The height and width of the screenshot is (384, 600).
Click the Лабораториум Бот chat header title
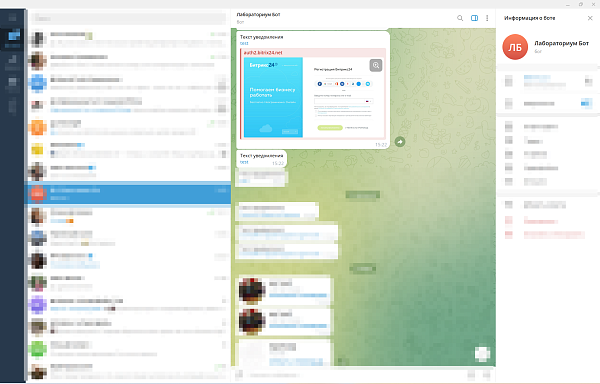(258, 15)
